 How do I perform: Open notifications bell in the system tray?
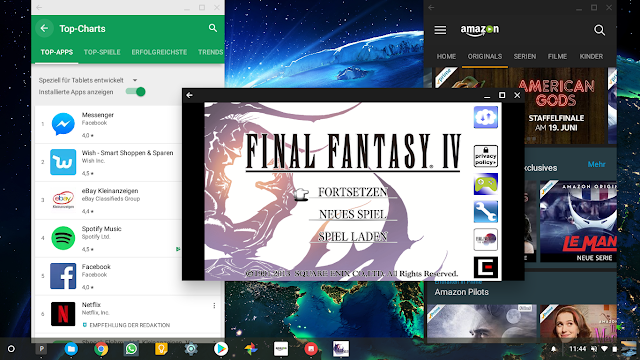[x=553, y=349]
